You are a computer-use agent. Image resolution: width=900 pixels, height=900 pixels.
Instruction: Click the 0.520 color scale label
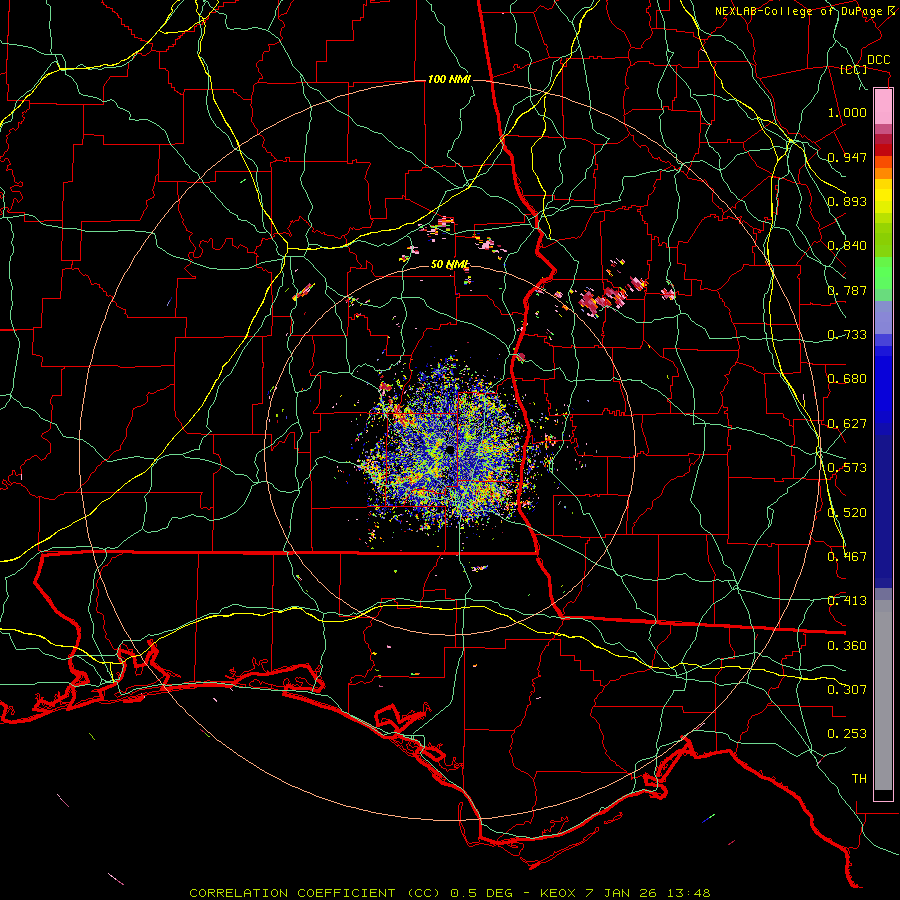[x=847, y=513]
